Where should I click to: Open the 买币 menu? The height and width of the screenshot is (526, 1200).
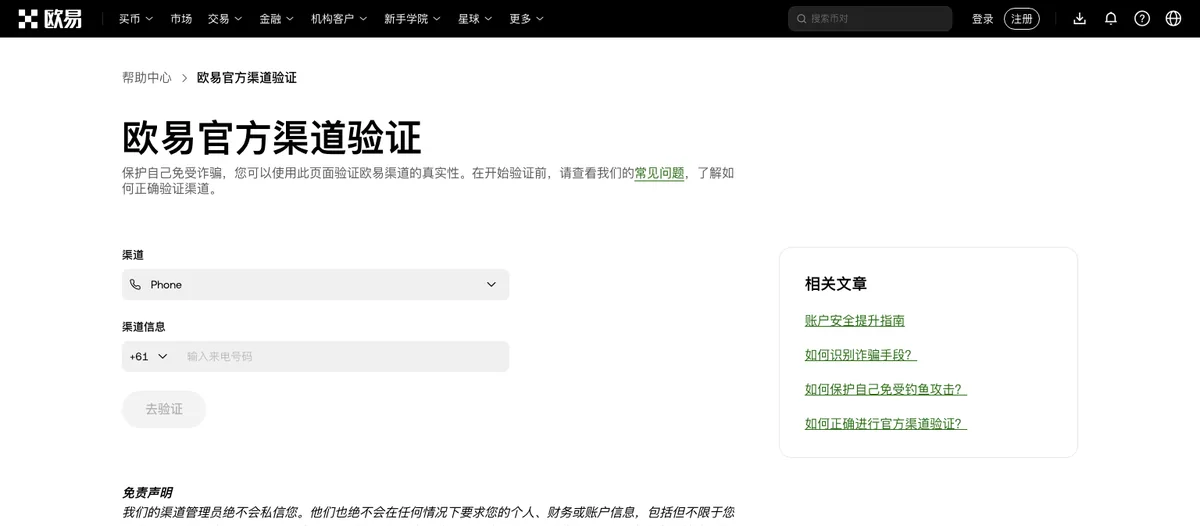(136, 18)
